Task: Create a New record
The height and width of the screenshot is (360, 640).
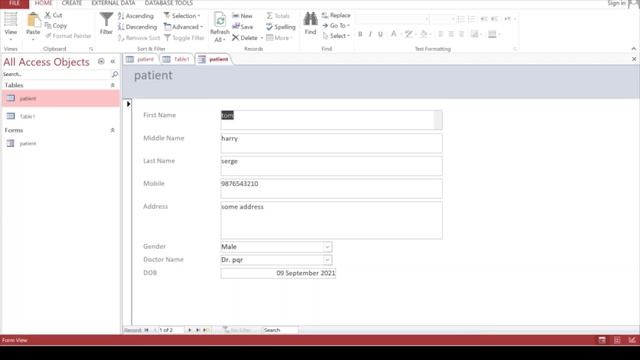Action: click(x=242, y=16)
